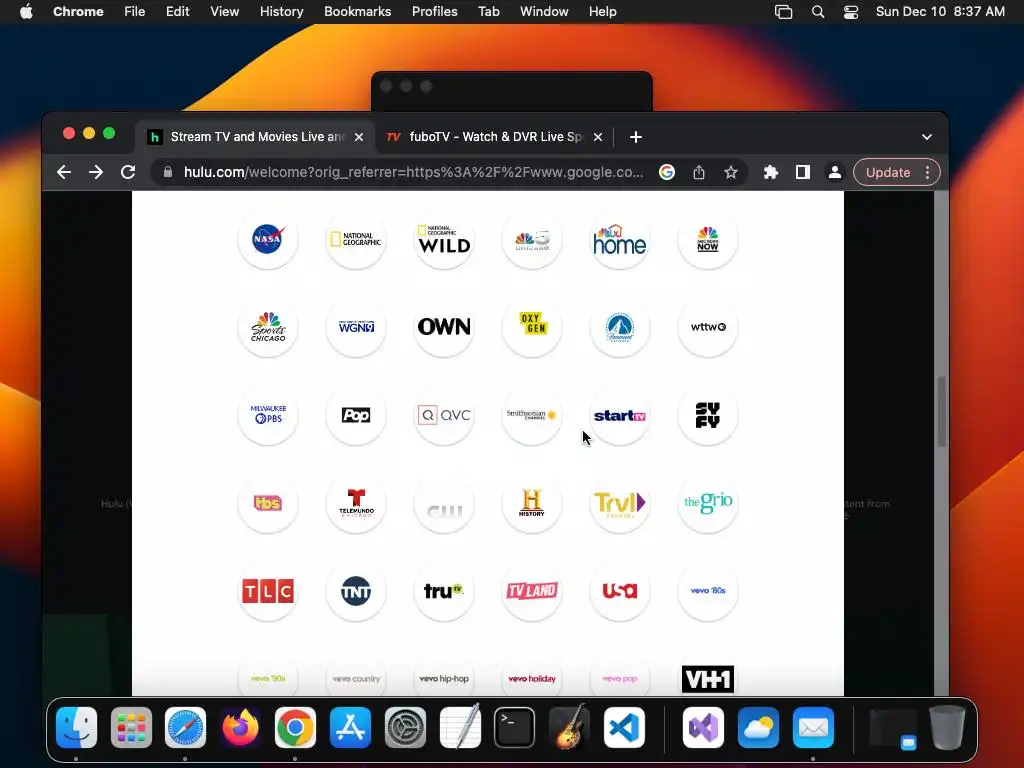Click the NBC 5 Chicago logo
The image size is (1024, 768).
click(x=532, y=240)
